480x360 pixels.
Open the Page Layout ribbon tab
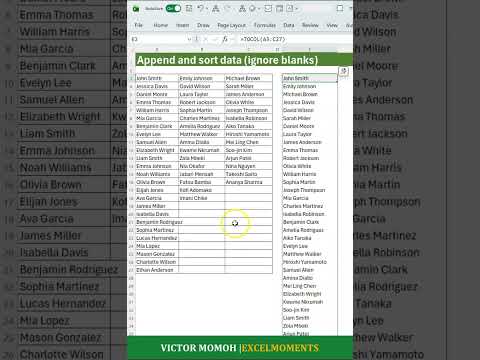[231, 25]
